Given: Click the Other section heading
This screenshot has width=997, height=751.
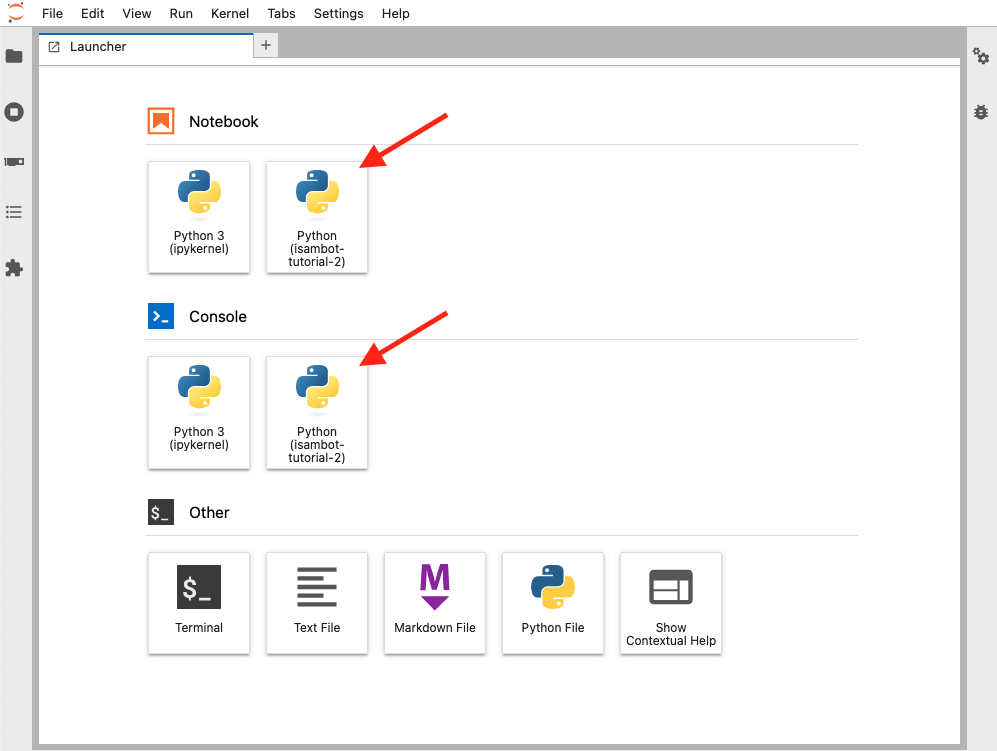Looking at the screenshot, I should 209,513.
